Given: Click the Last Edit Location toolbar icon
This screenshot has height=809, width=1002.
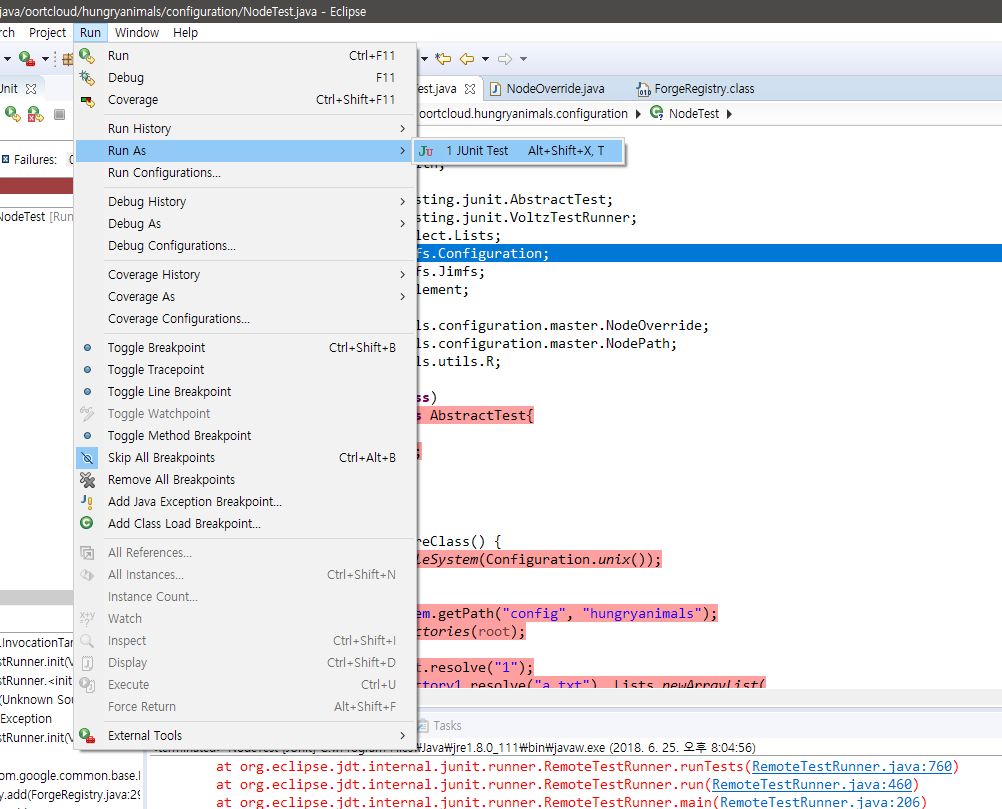Looking at the screenshot, I should coord(443,59).
